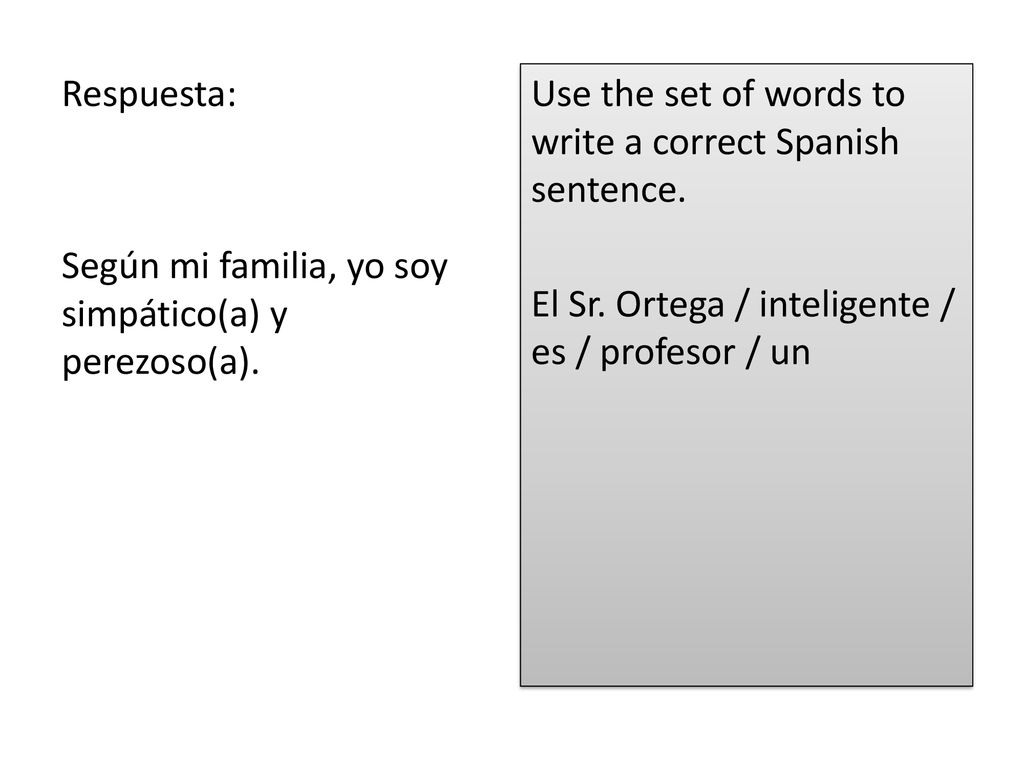
Task: Select the 'Según mi familia, yo soy' line
Action: click(x=255, y=268)
